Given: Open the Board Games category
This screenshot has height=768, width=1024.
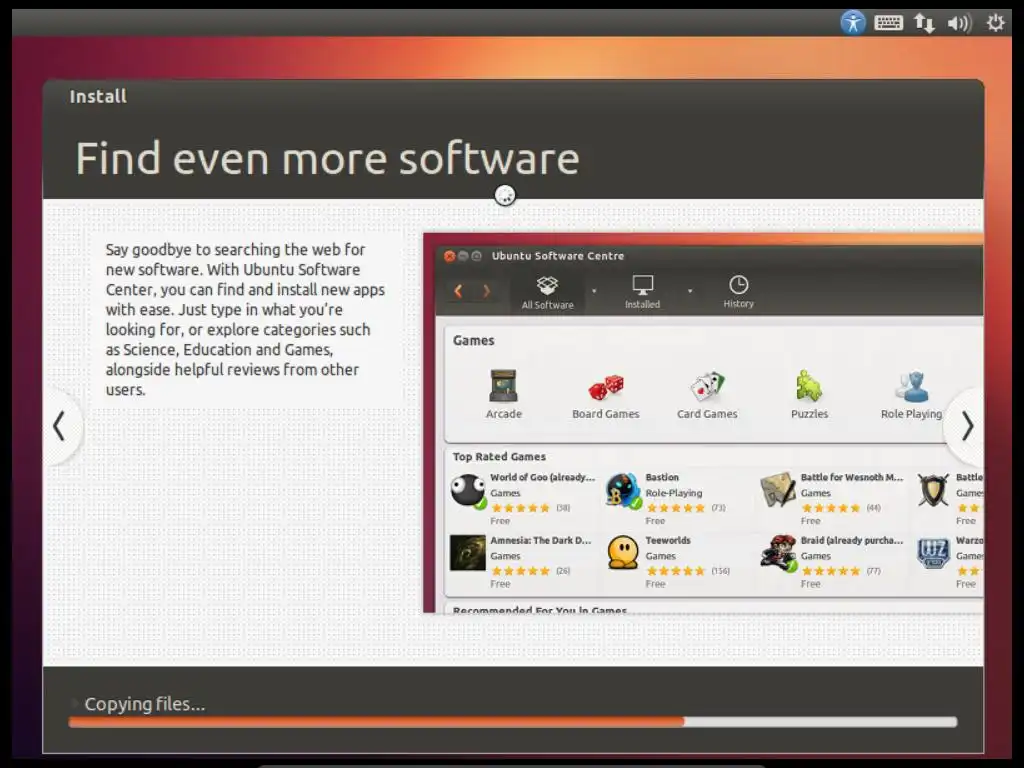Looking at the screenshot, I should coord(605,394).
